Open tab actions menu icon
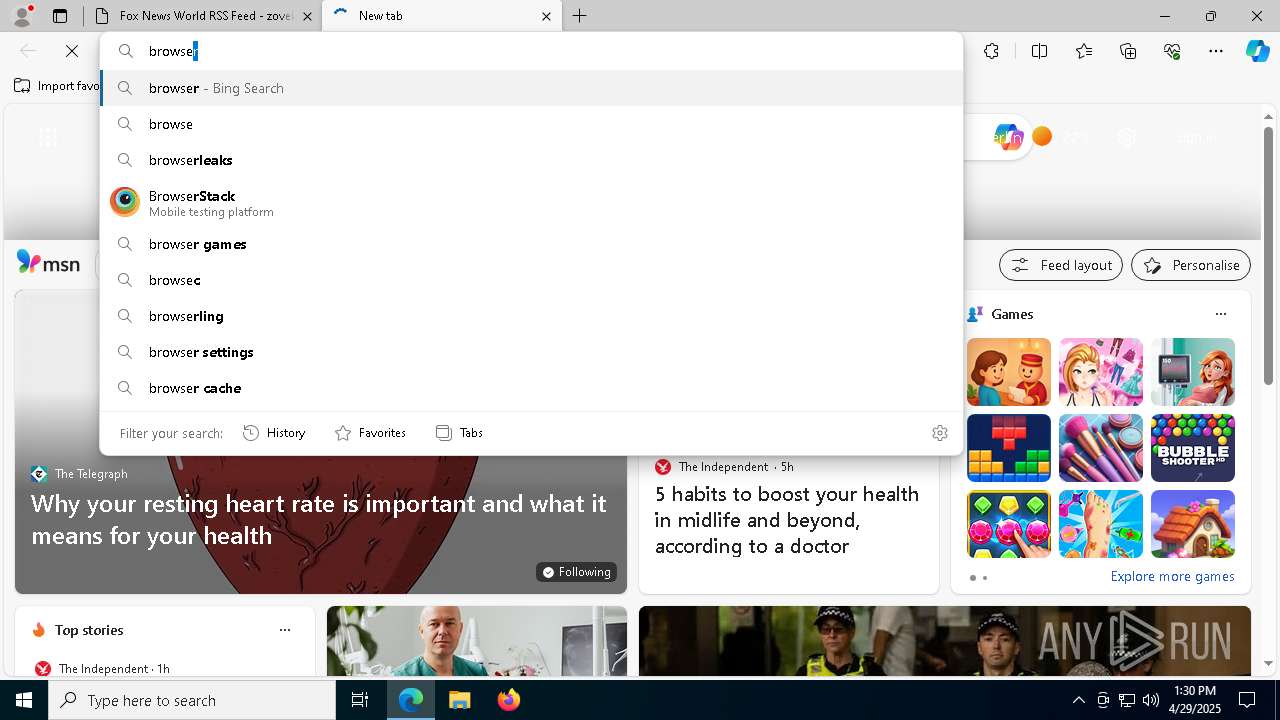Screen dimensions: 1280x720 click(60, 16)
